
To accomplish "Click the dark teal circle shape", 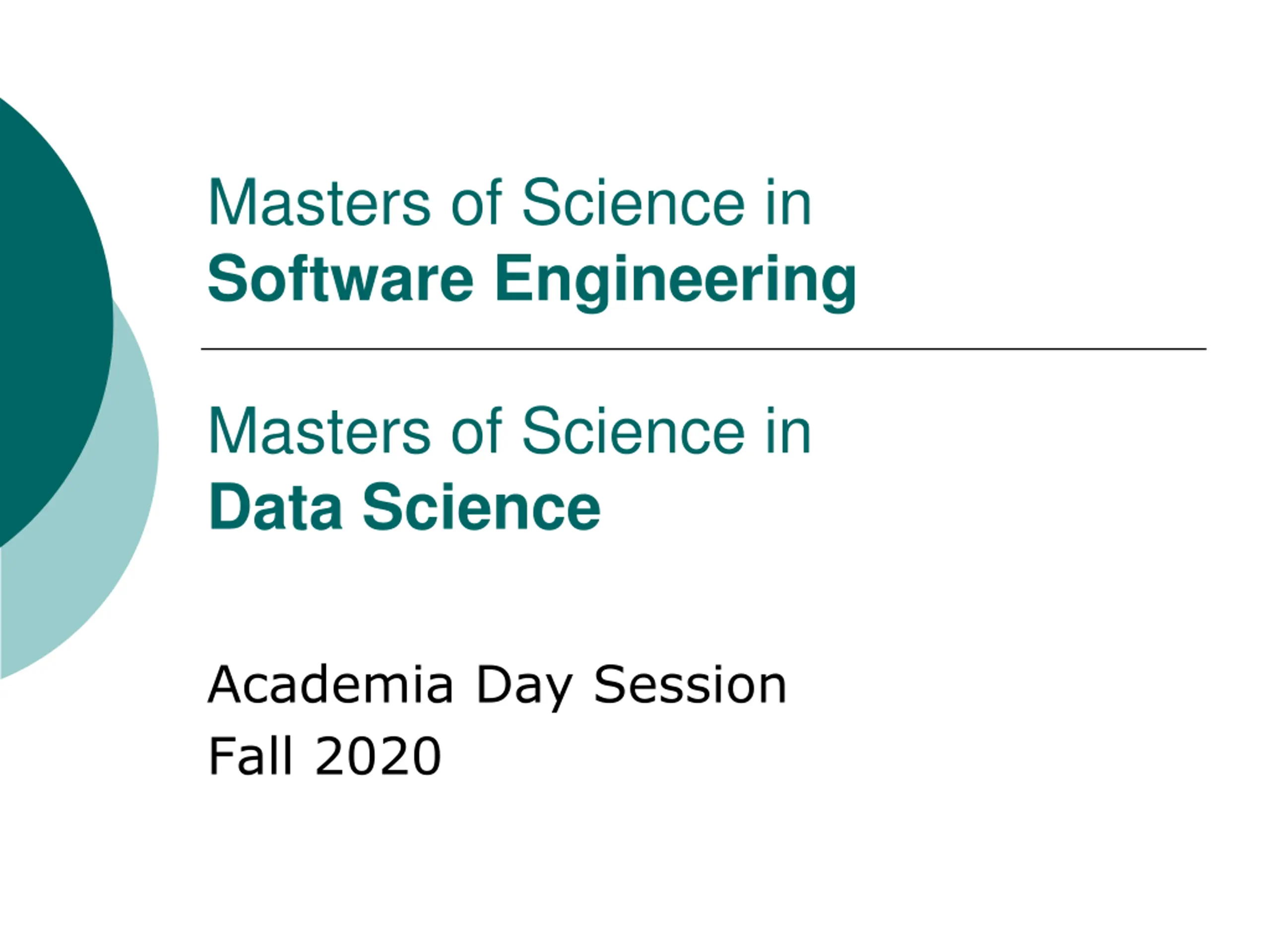I will click(52, 321).
